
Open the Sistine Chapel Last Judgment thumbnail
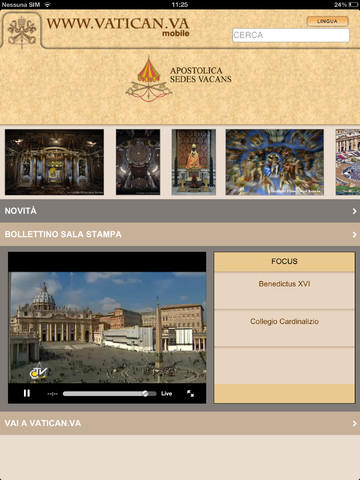(x=274, y=162)
